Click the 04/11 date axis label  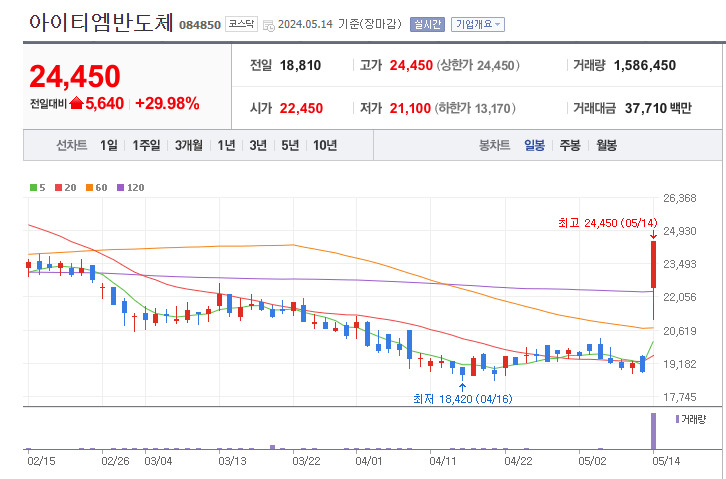tap(443, 461)
